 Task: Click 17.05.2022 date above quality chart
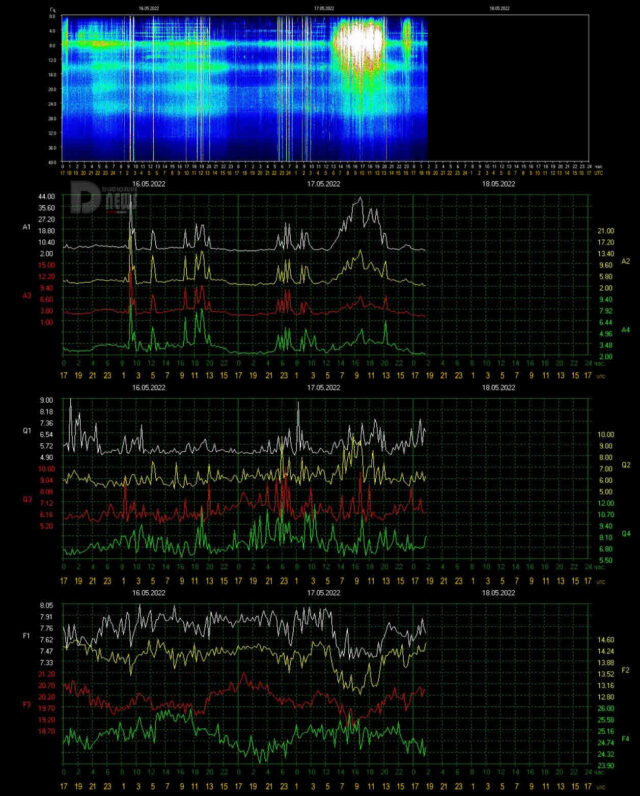[325, 387]
